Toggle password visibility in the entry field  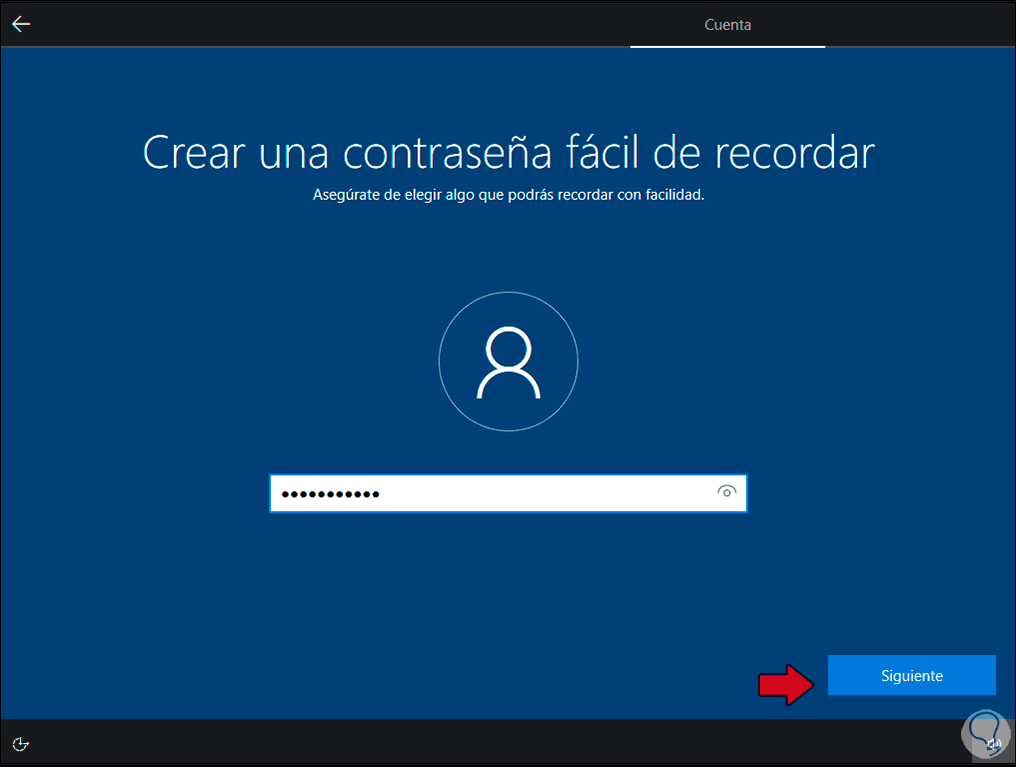[727, 492]
